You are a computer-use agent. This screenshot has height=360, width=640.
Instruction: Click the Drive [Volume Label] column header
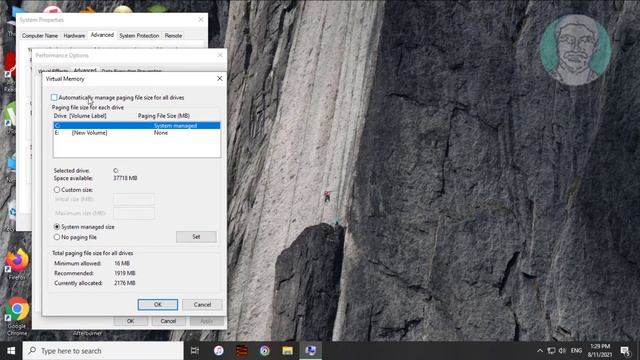pos(80,116)
